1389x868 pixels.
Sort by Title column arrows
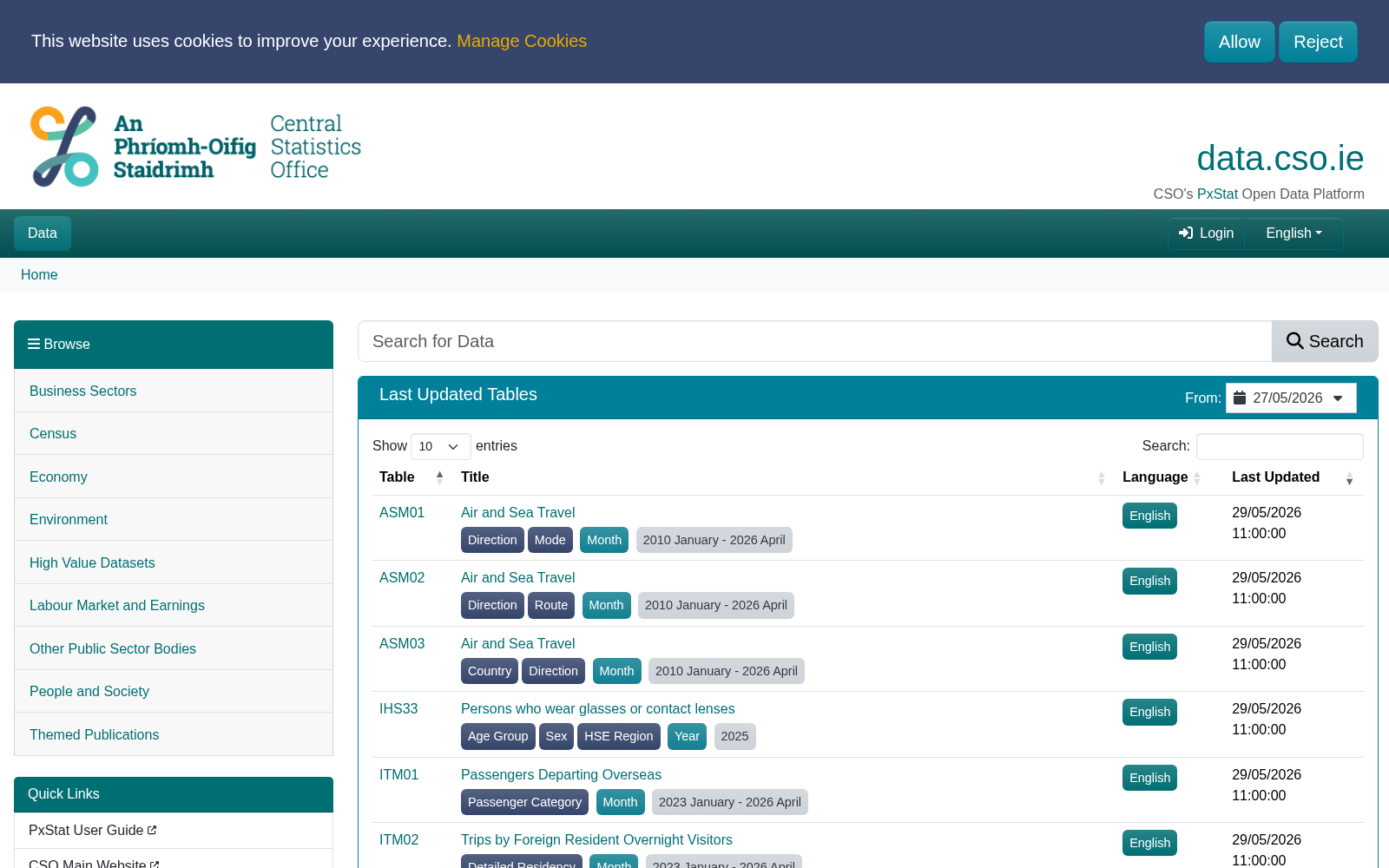(x=1101, y=477)
